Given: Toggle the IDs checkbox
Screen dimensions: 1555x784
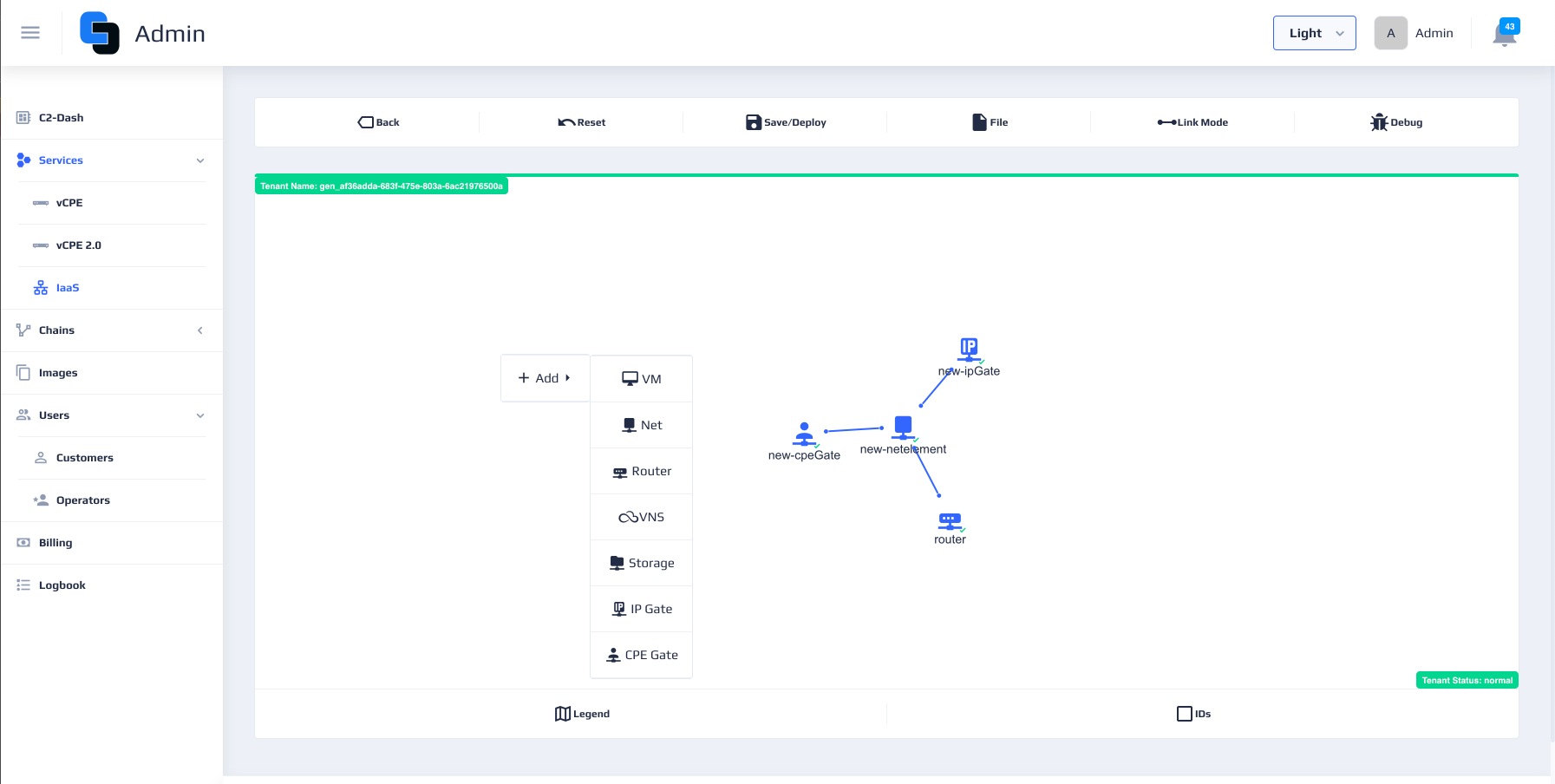Looking at the screenshot, I should [1185, 714].
